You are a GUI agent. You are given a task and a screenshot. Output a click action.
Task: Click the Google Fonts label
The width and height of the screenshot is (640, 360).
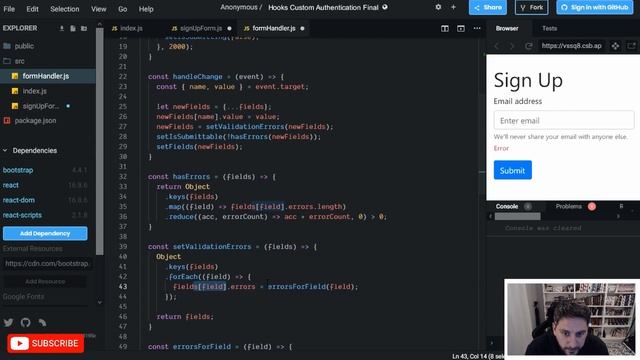pos(23,297)
